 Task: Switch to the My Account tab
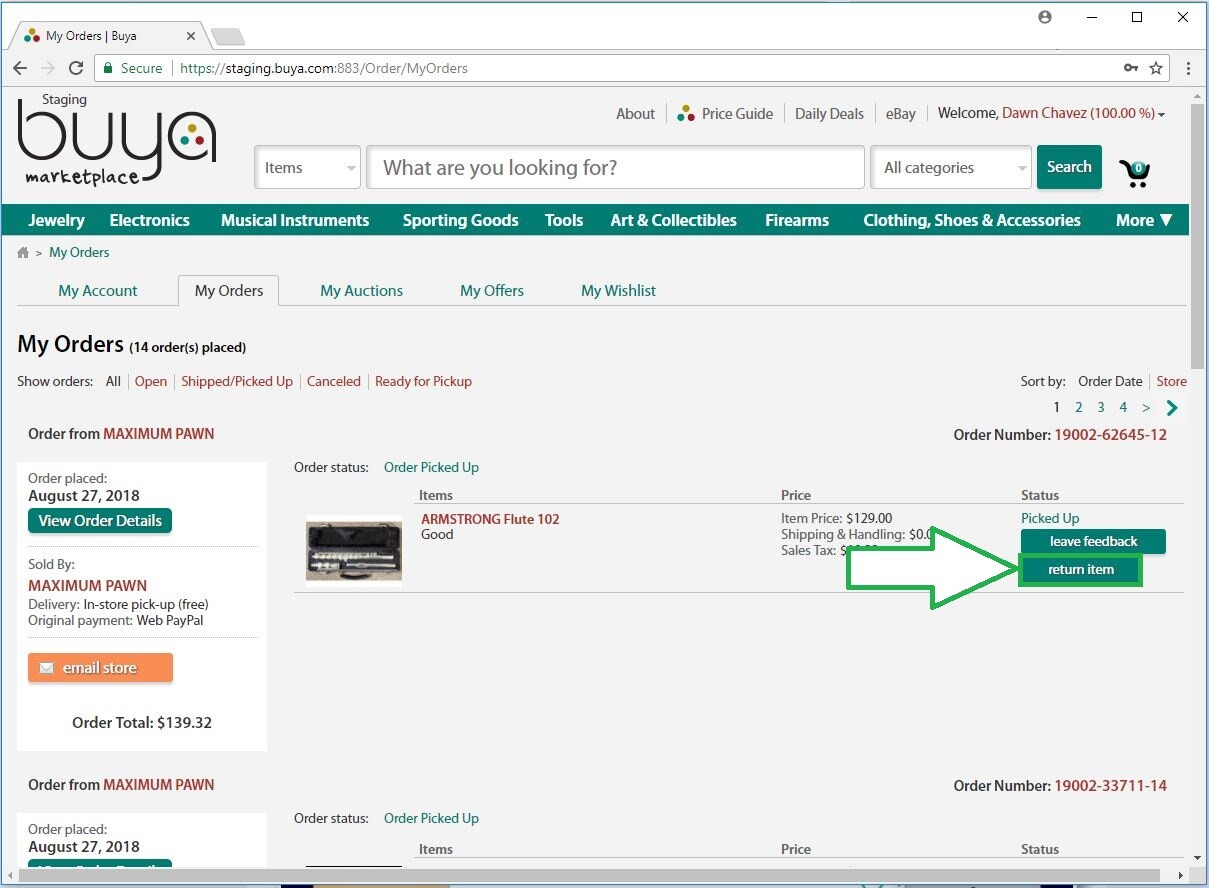pyautogui.click(x=98, y=290)
